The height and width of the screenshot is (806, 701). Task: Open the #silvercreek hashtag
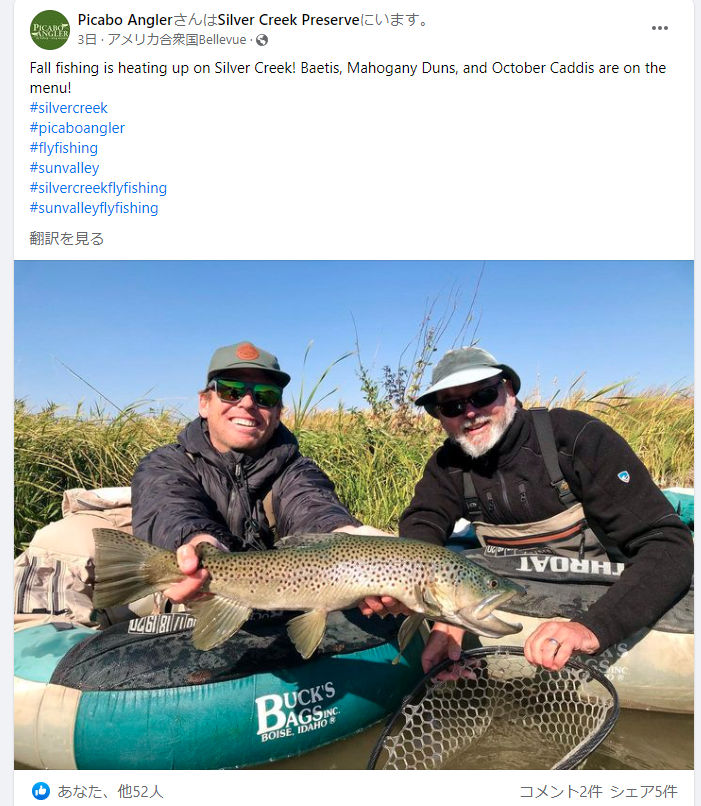click(x=68, y=108)
